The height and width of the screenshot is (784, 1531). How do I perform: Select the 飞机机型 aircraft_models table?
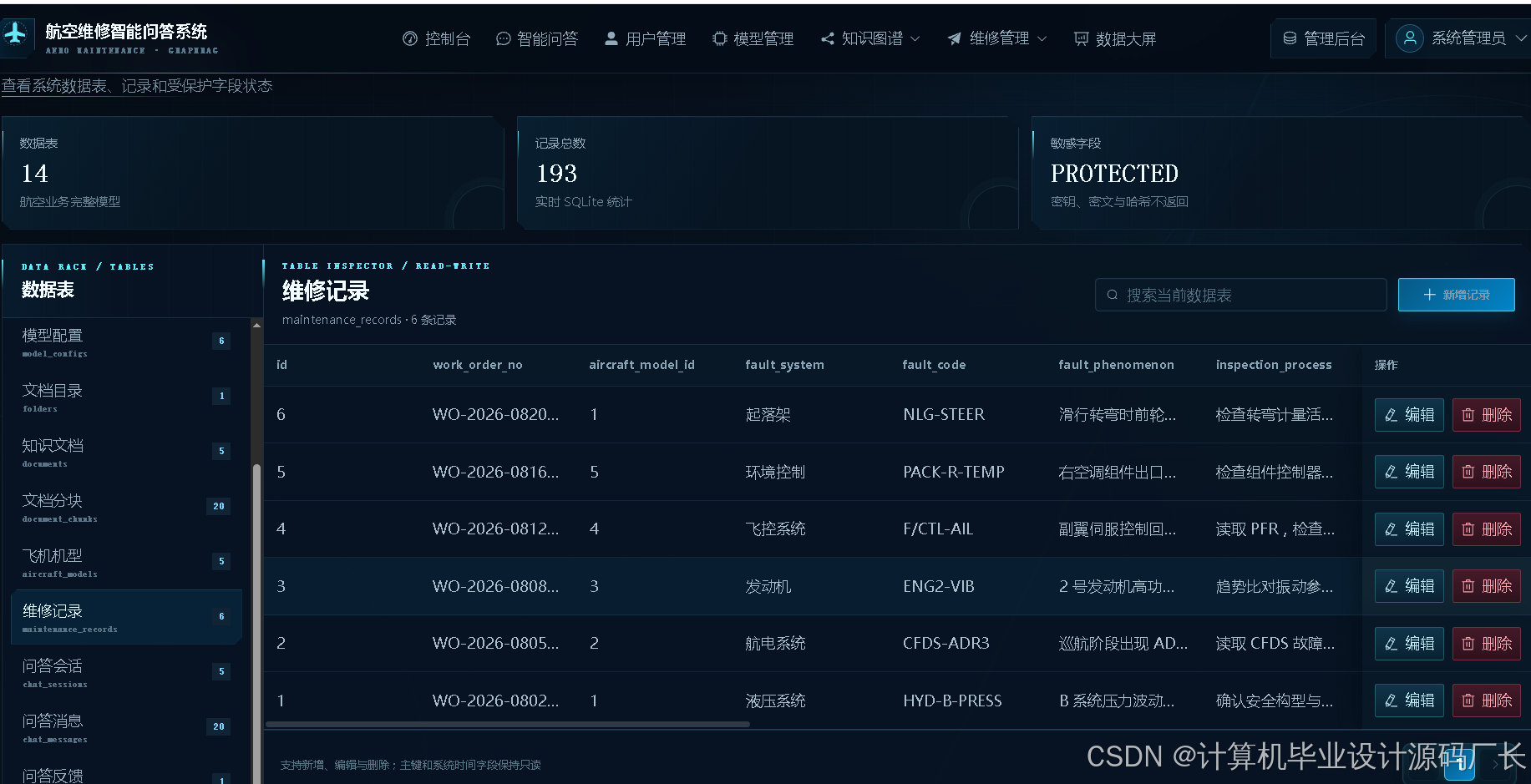point(126,563)
